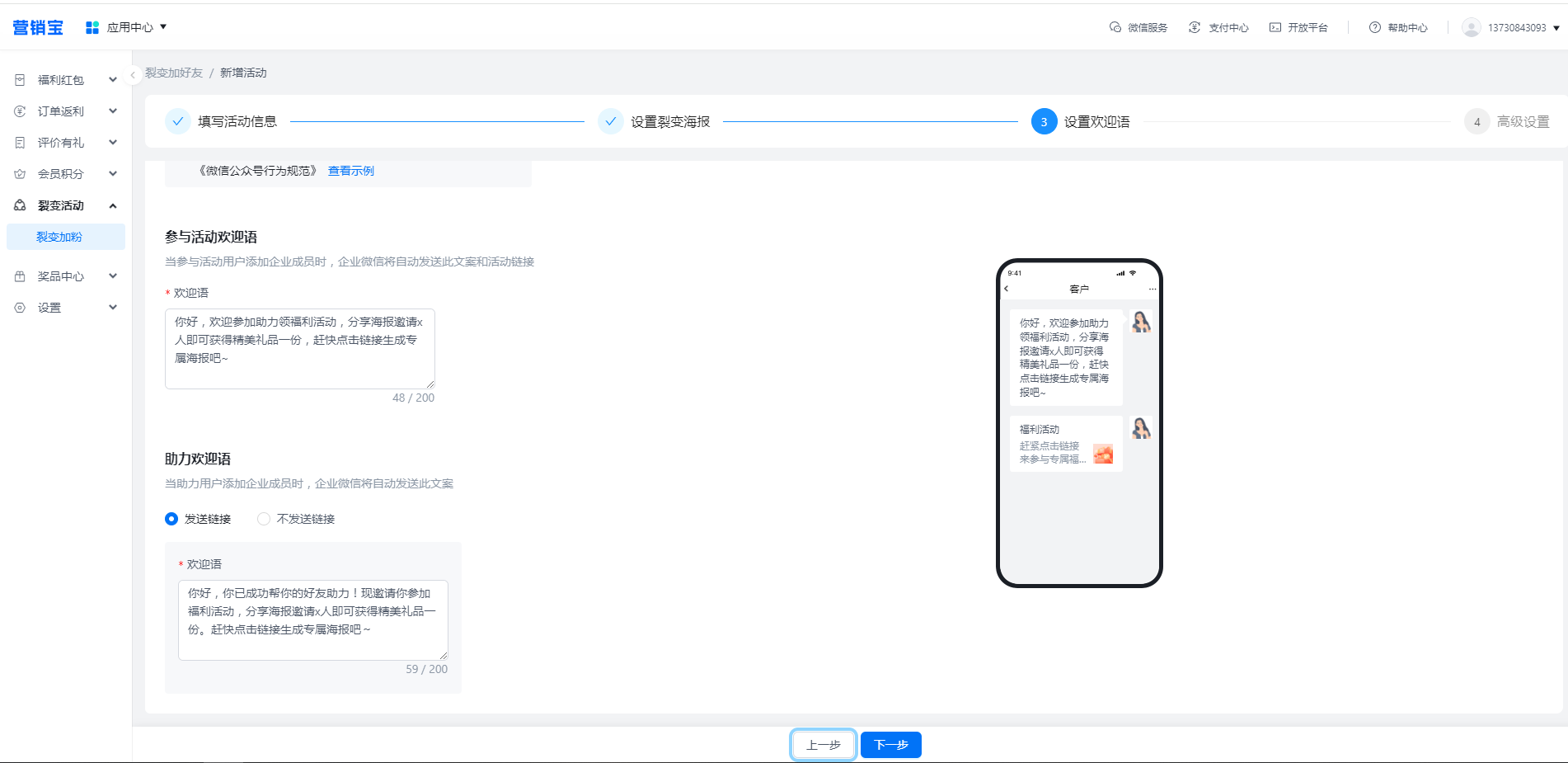
Task: Click the 营销宝 logo
Action: point(38,27)
